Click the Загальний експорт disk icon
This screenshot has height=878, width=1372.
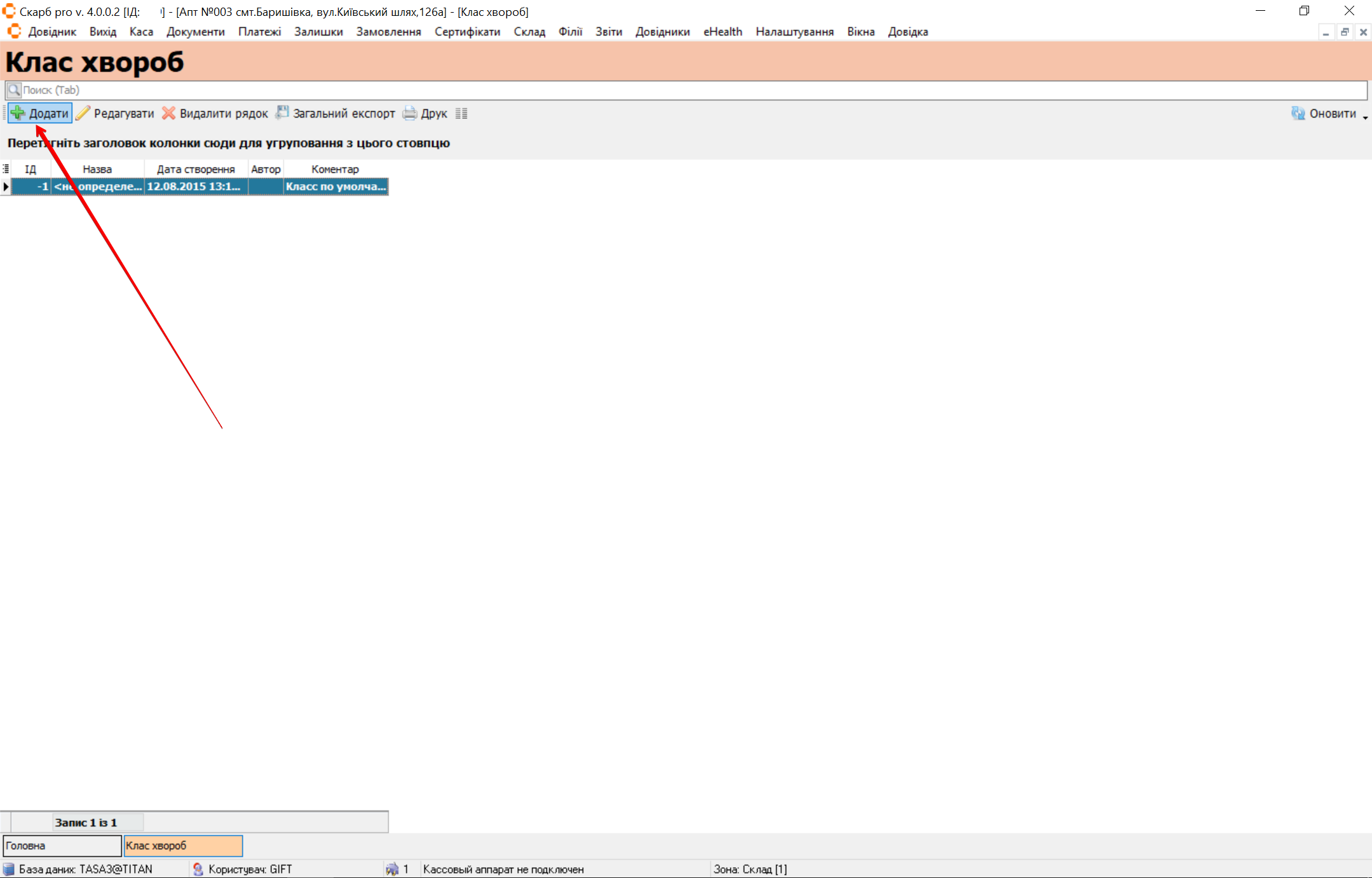[x=282, y=113]
